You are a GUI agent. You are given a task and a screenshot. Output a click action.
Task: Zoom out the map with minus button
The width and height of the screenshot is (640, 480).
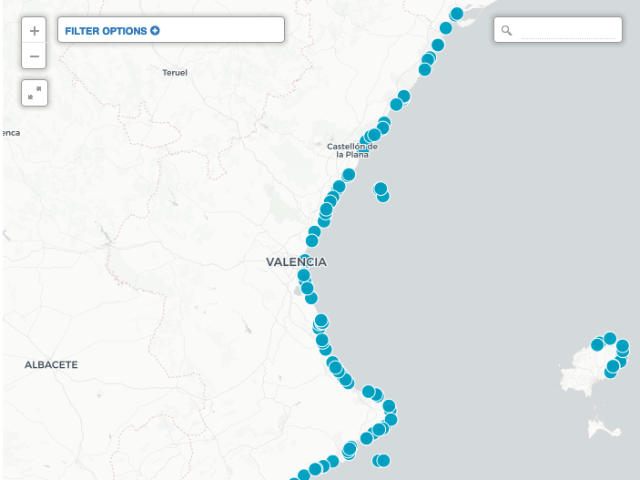pyautogui.click(x=34, y=56)
